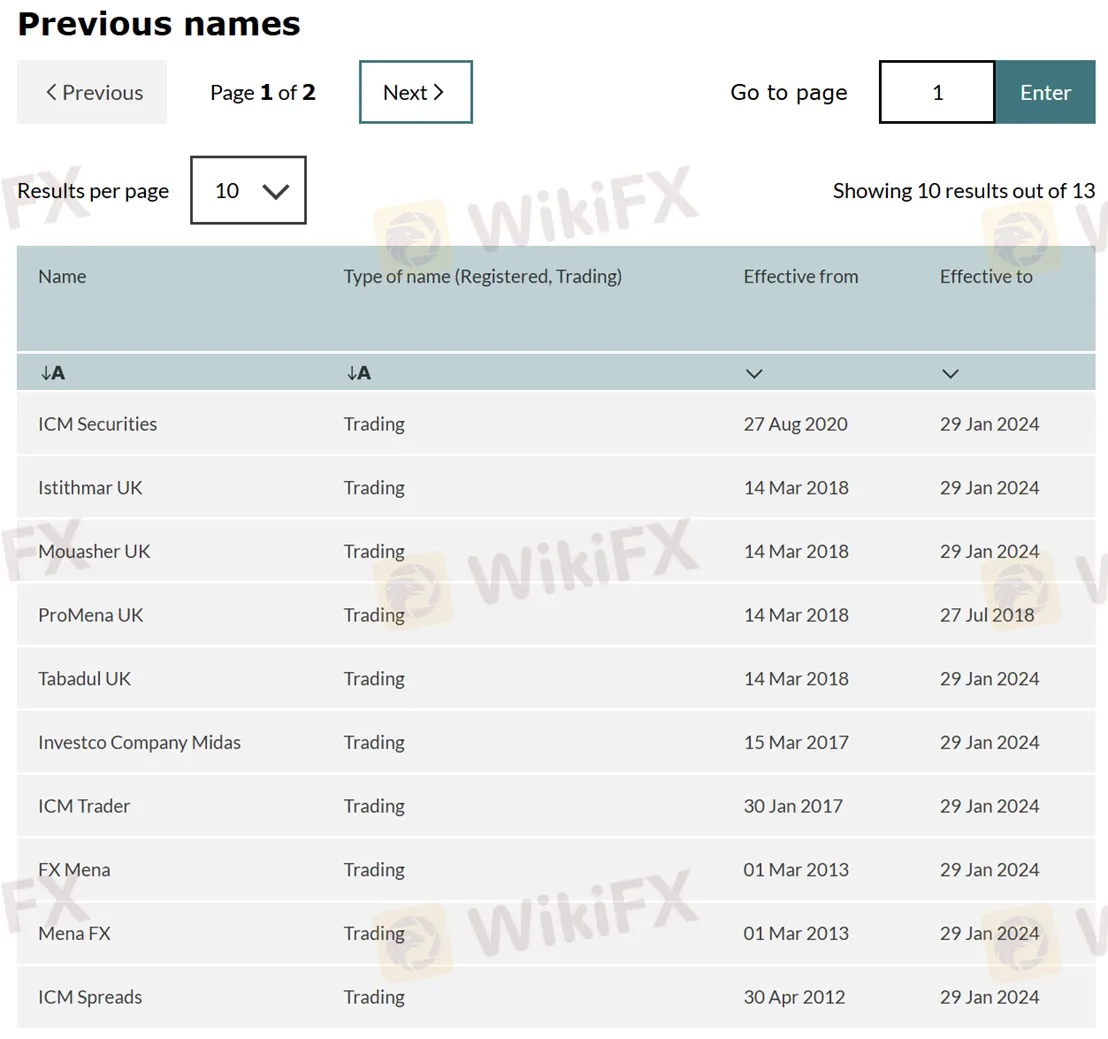
Task: Go to the Next page
Action: tap(416, 92)
